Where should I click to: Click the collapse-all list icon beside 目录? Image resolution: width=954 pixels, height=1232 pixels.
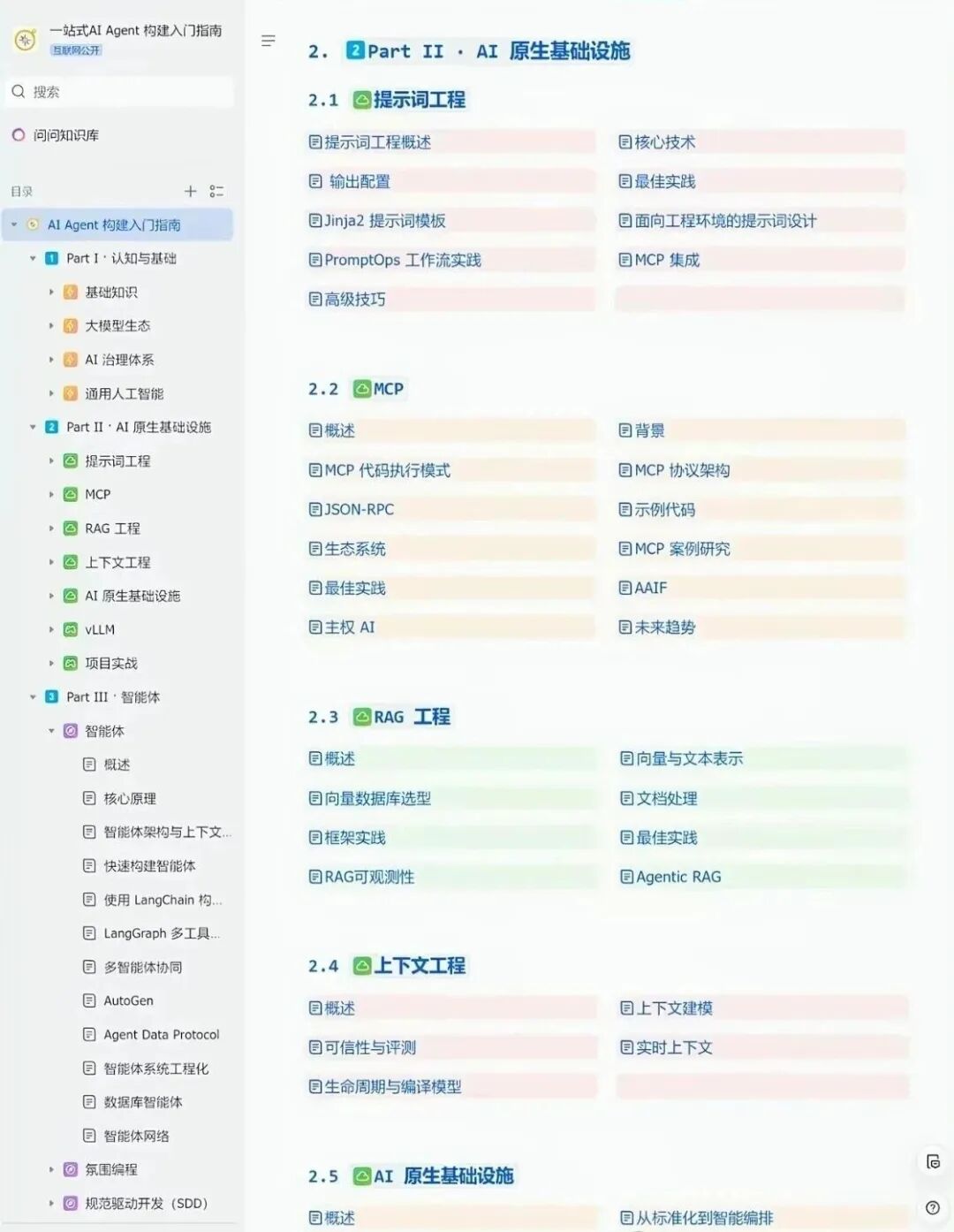tap(216, 191)
